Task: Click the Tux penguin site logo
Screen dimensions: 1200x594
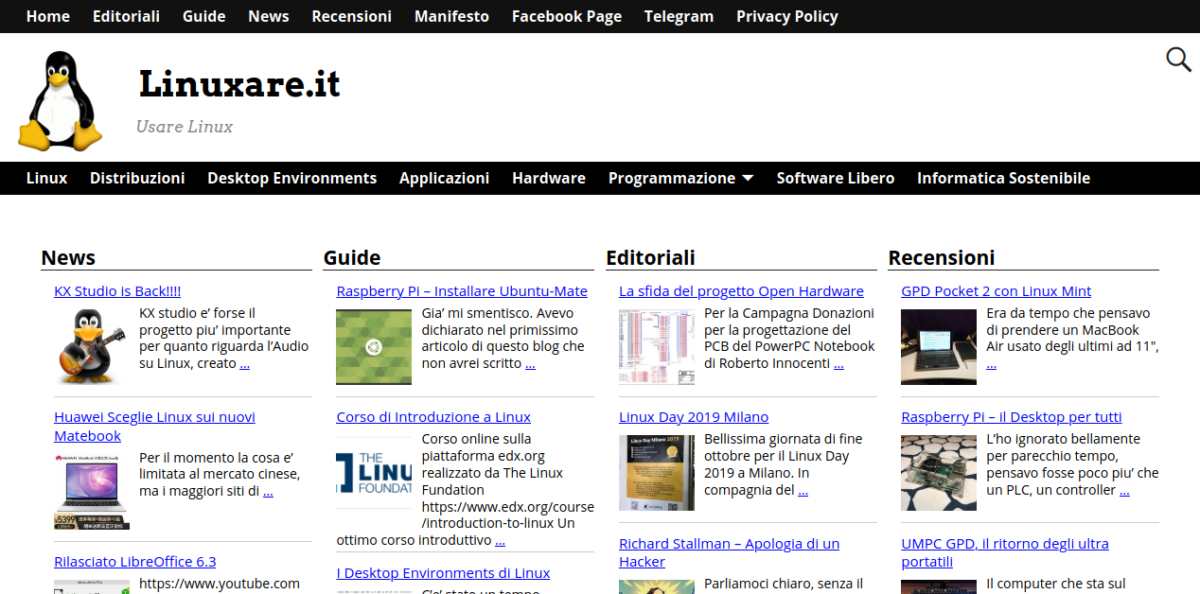Action: click(x=62, y=101)
